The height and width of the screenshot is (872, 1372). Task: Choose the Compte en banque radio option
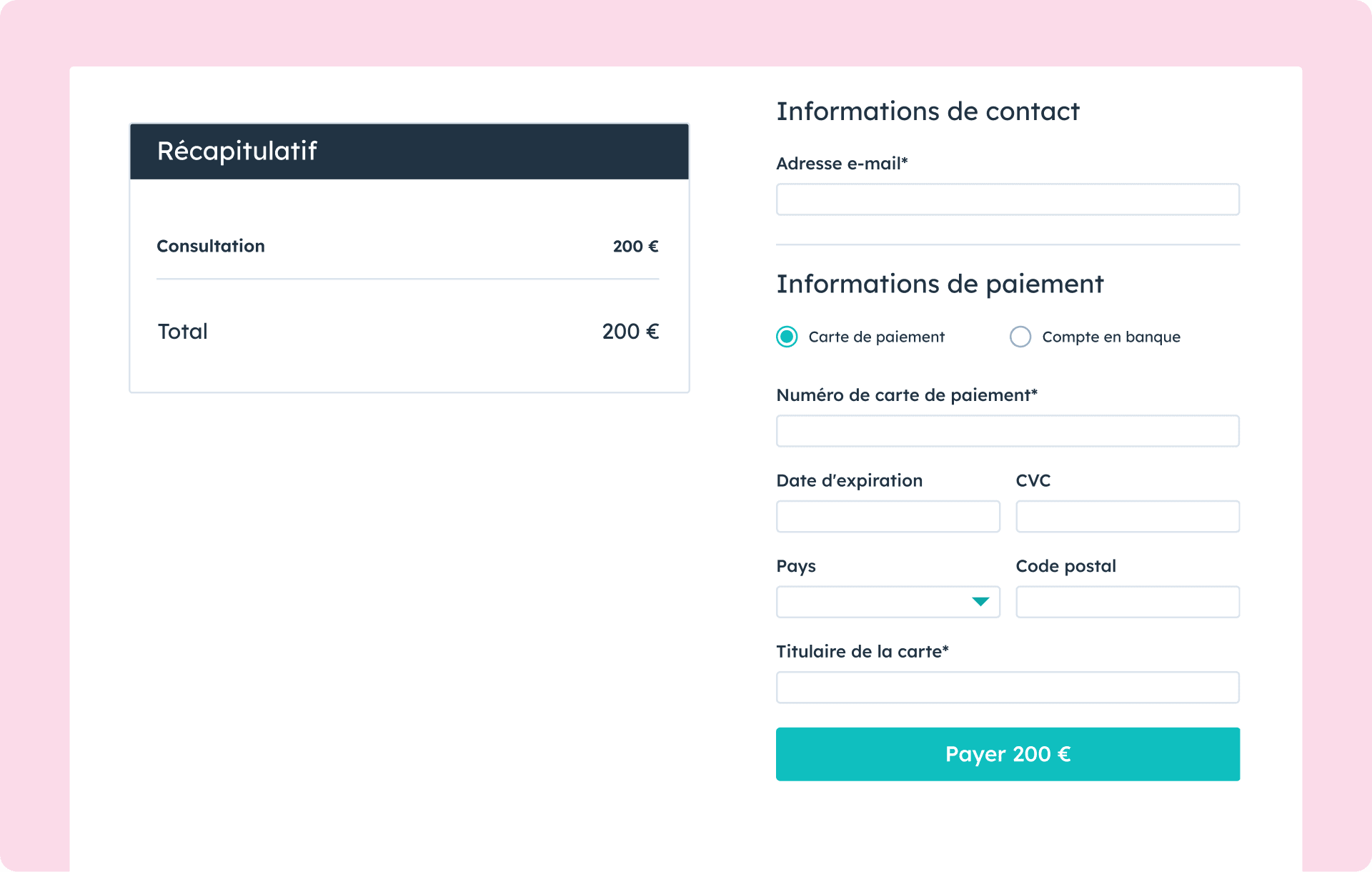(1020, 337)
